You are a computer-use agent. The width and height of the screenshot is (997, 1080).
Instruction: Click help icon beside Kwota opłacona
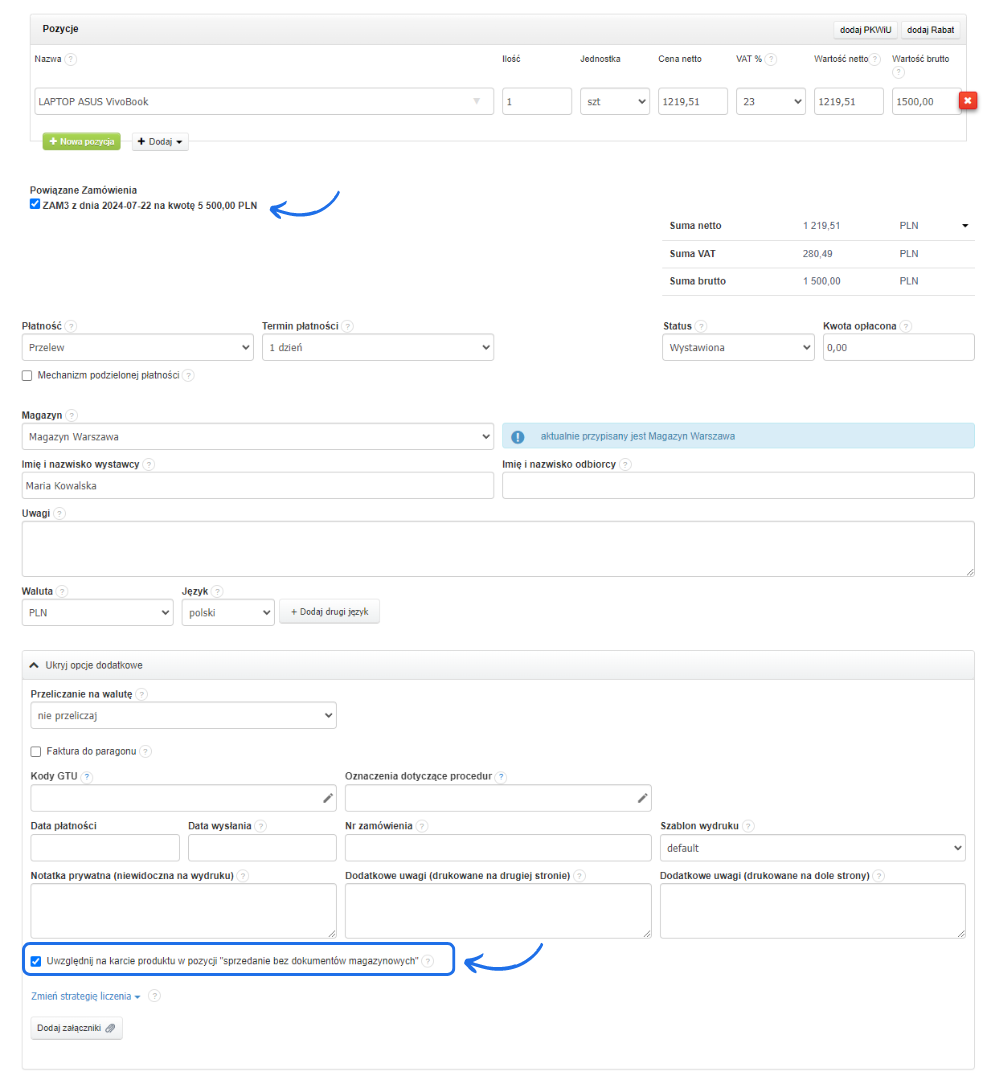(x=905, y=326)
